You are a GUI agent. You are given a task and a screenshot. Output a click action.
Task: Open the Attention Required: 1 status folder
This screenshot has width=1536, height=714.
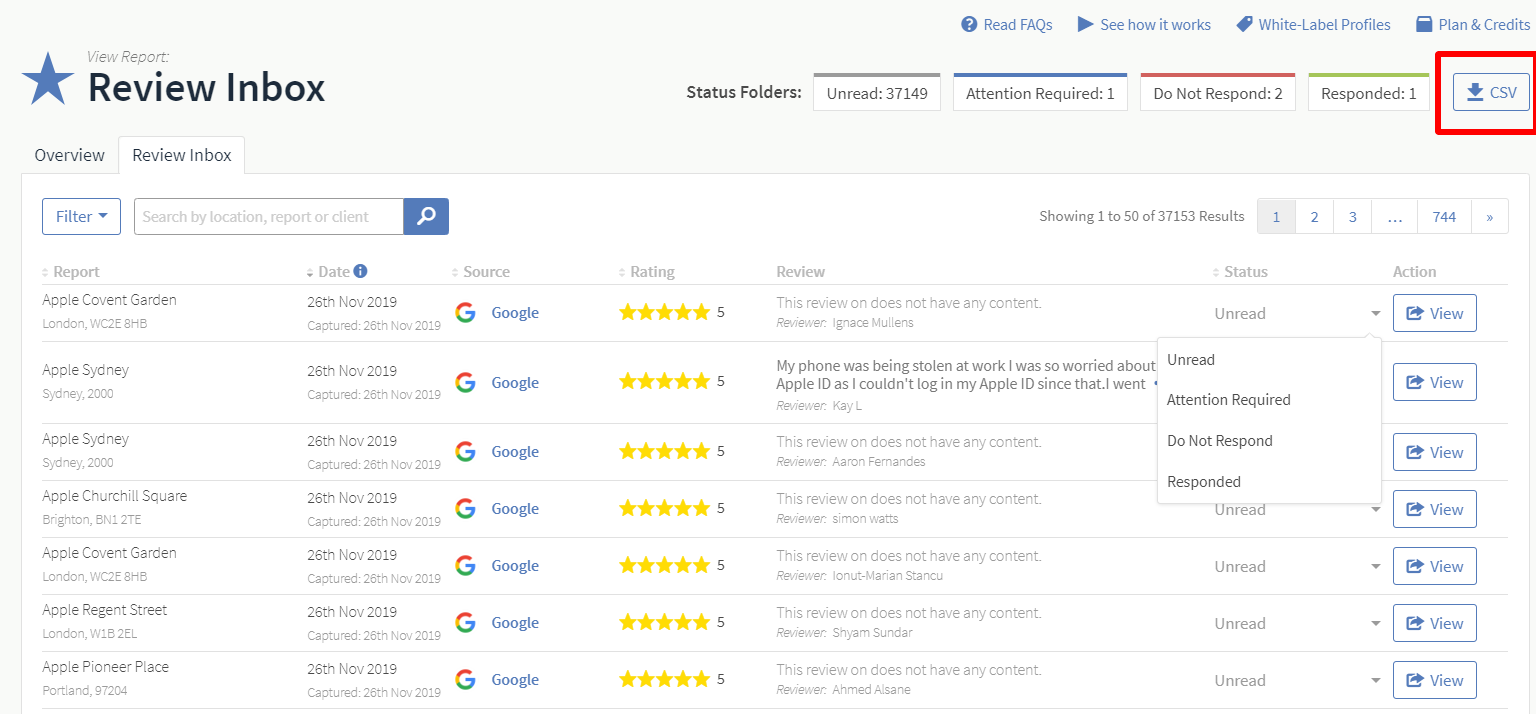point(1040,93)
